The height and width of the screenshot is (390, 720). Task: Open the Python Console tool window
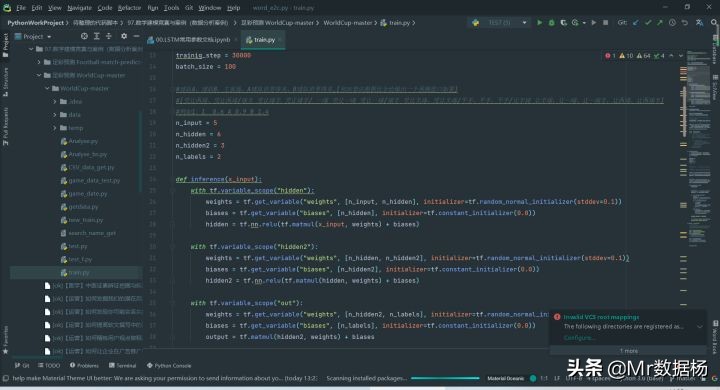point(169,366)
